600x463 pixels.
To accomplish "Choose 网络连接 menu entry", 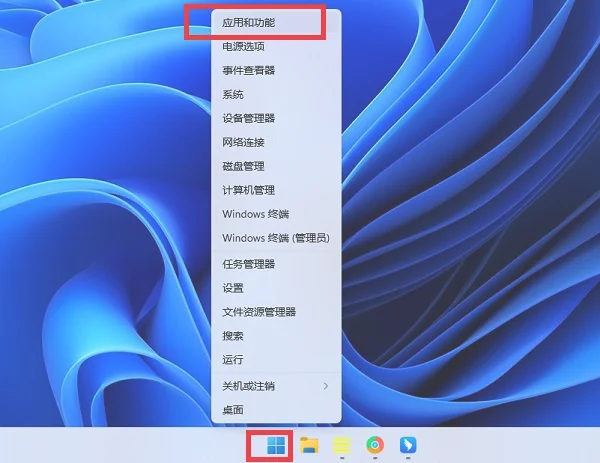I will click(276, 142).
